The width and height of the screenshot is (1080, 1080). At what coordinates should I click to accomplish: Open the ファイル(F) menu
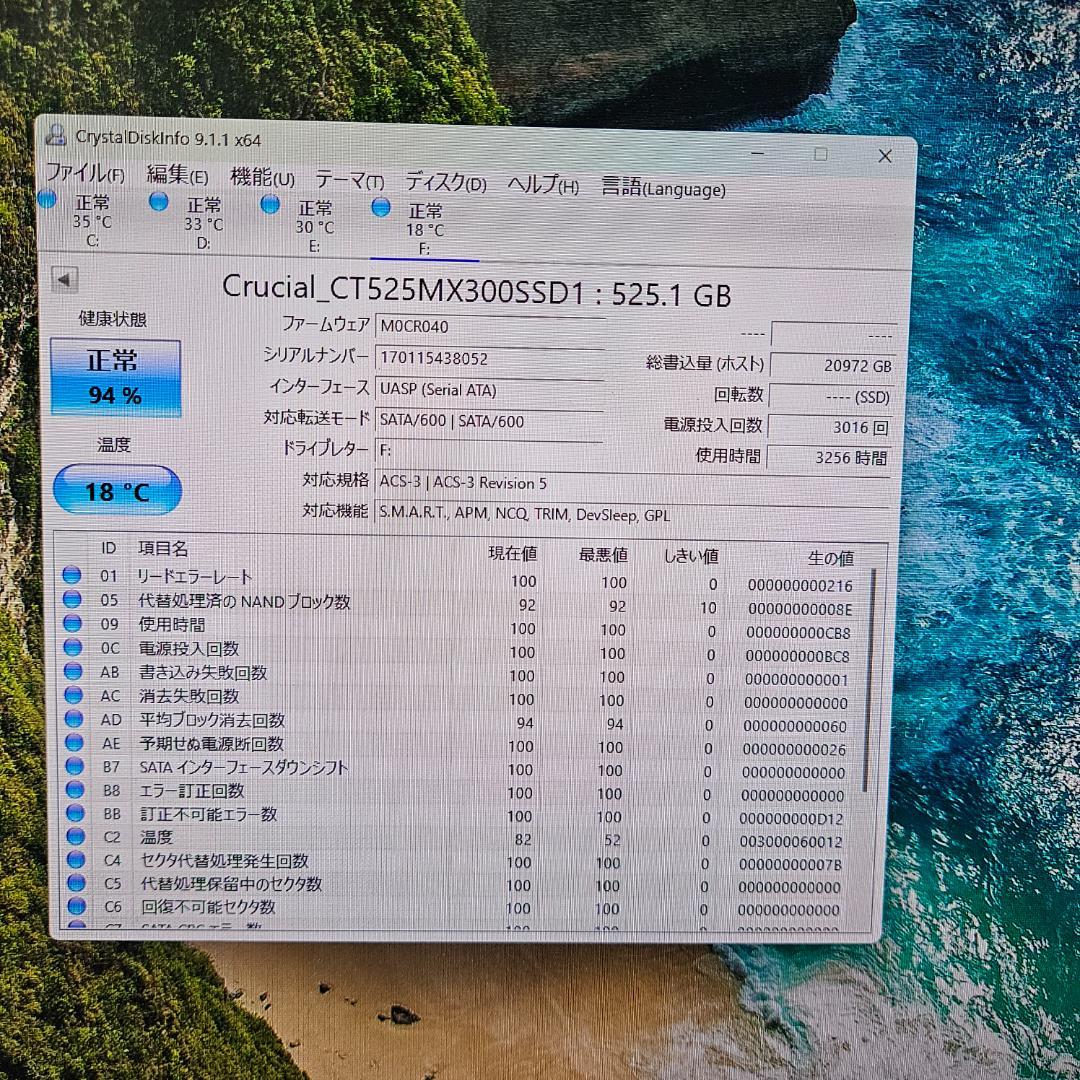[x=85, y=173]
